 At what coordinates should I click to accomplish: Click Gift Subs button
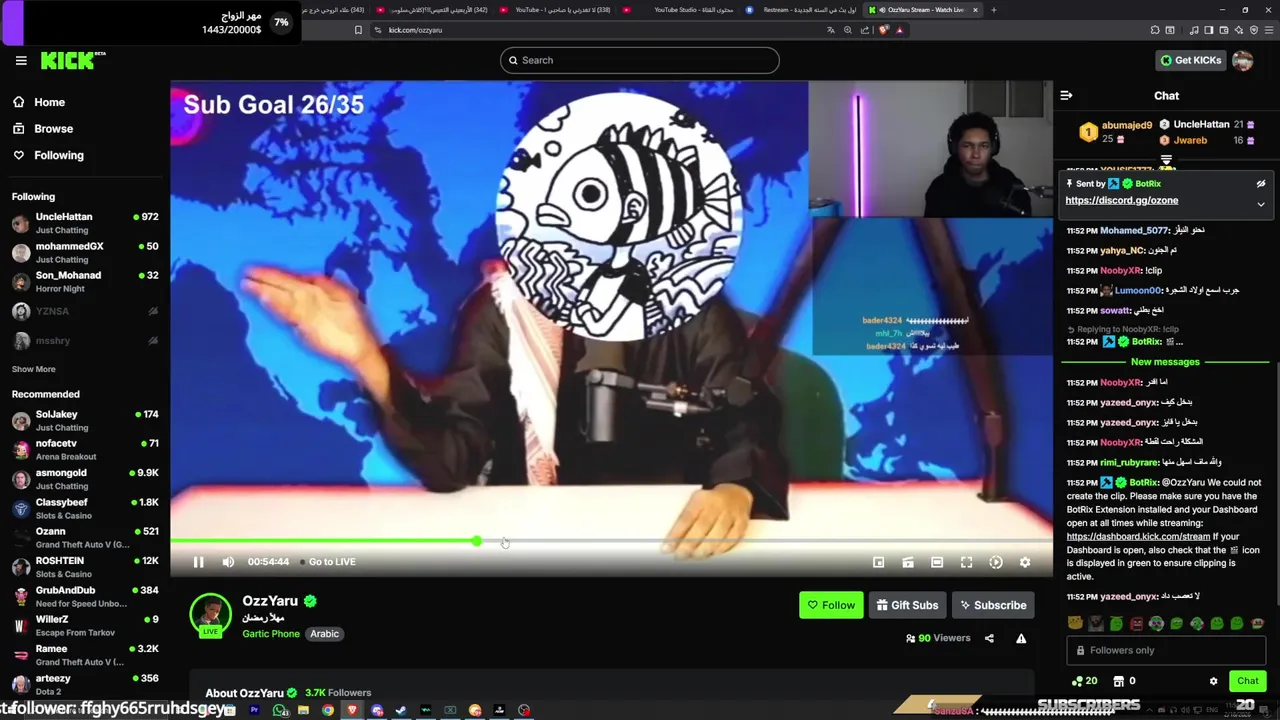(x=907, y=605)
